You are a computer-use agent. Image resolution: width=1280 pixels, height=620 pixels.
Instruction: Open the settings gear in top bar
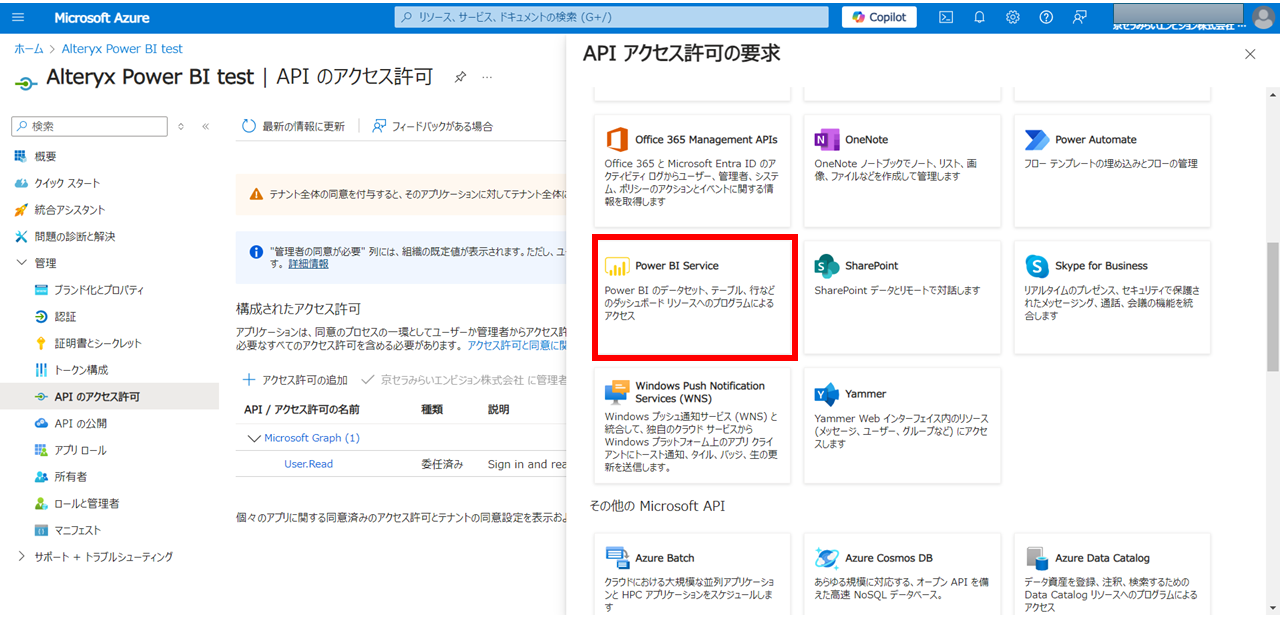pyautogui.click(x=1012, y=17)
